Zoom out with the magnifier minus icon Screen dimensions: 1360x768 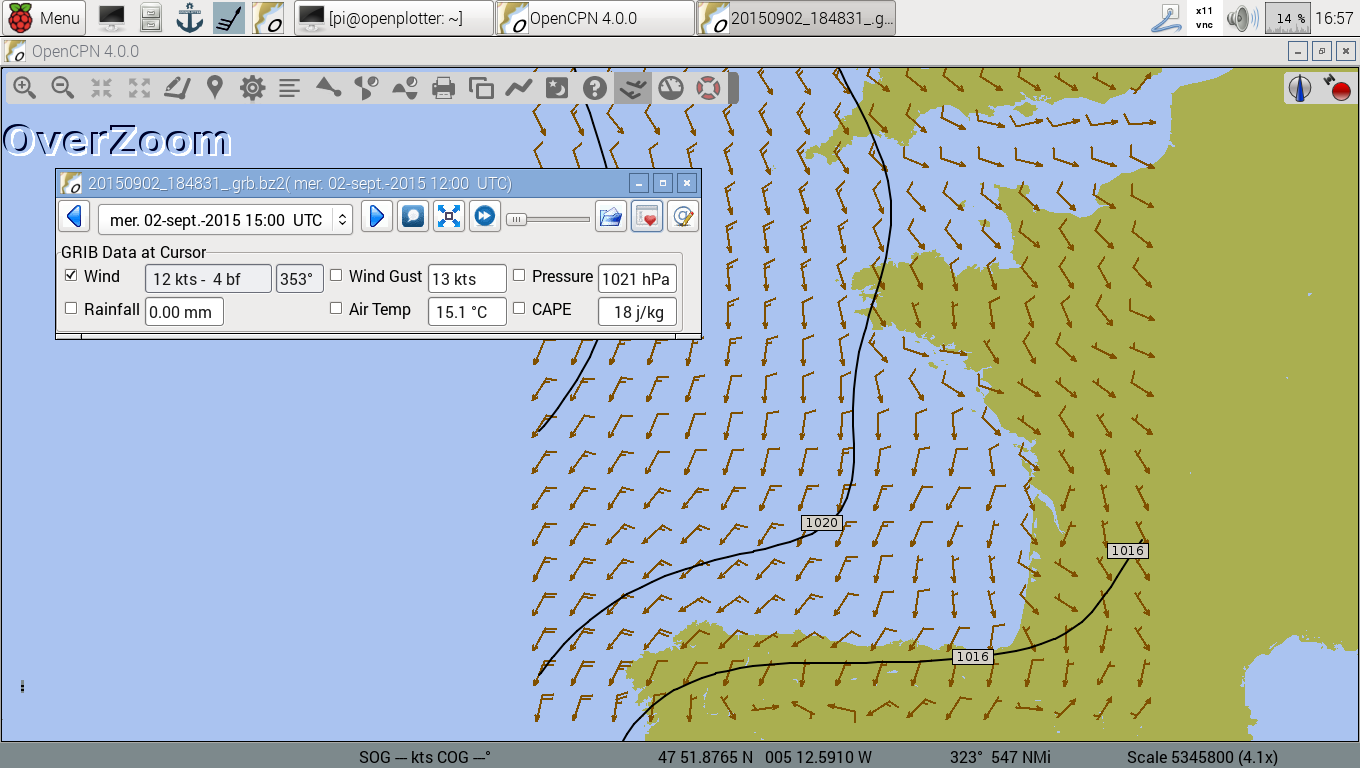point(63,88)
